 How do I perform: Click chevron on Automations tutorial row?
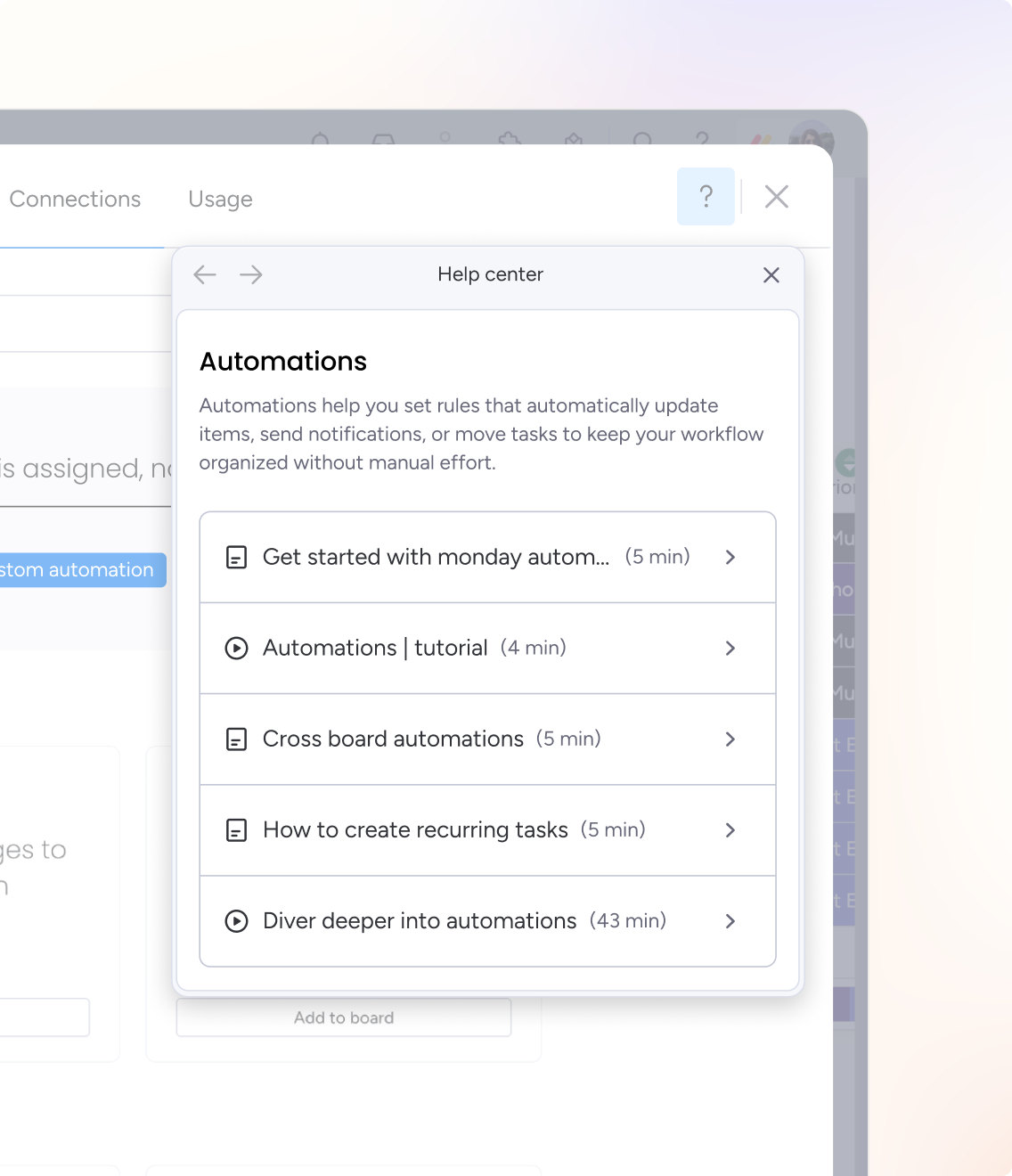tap(730, 649)
